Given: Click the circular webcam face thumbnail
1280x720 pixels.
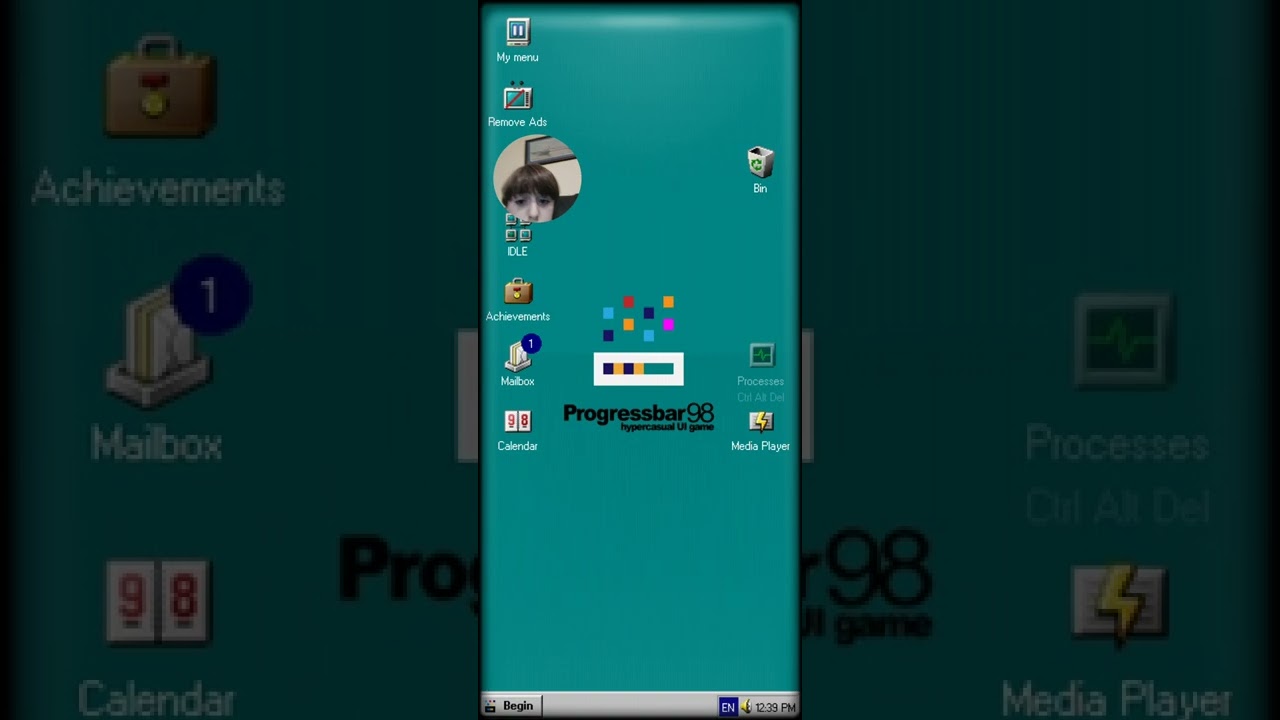Looking at the screenshot, I should click(537, 179).
